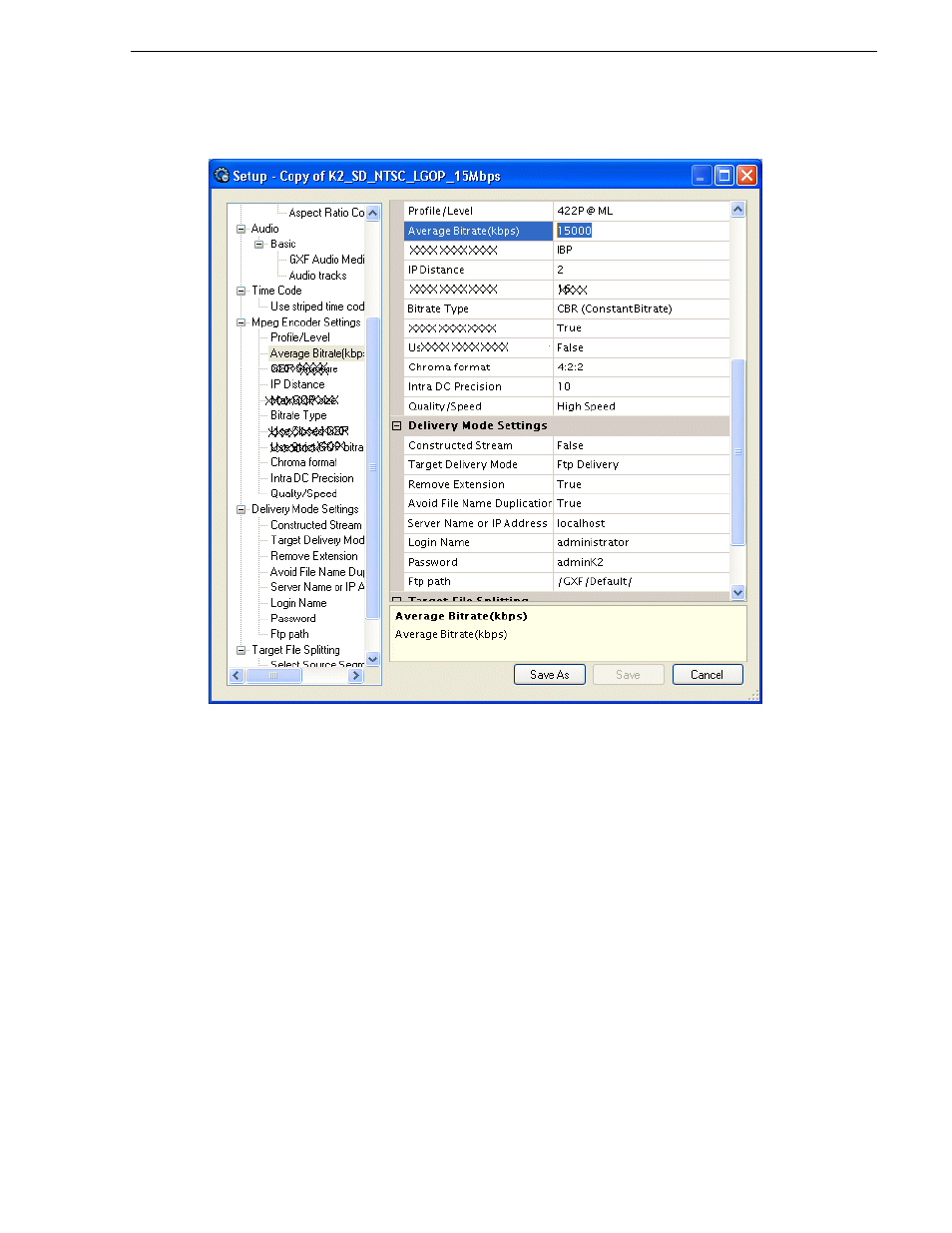
Task: Click tree horizontal scroll right arrow
Action: point(355,676)
